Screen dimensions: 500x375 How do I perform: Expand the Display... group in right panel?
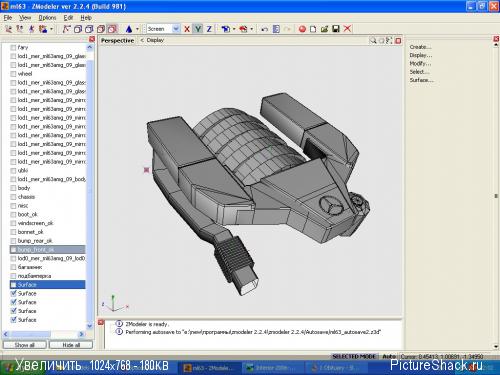point(421,55)
